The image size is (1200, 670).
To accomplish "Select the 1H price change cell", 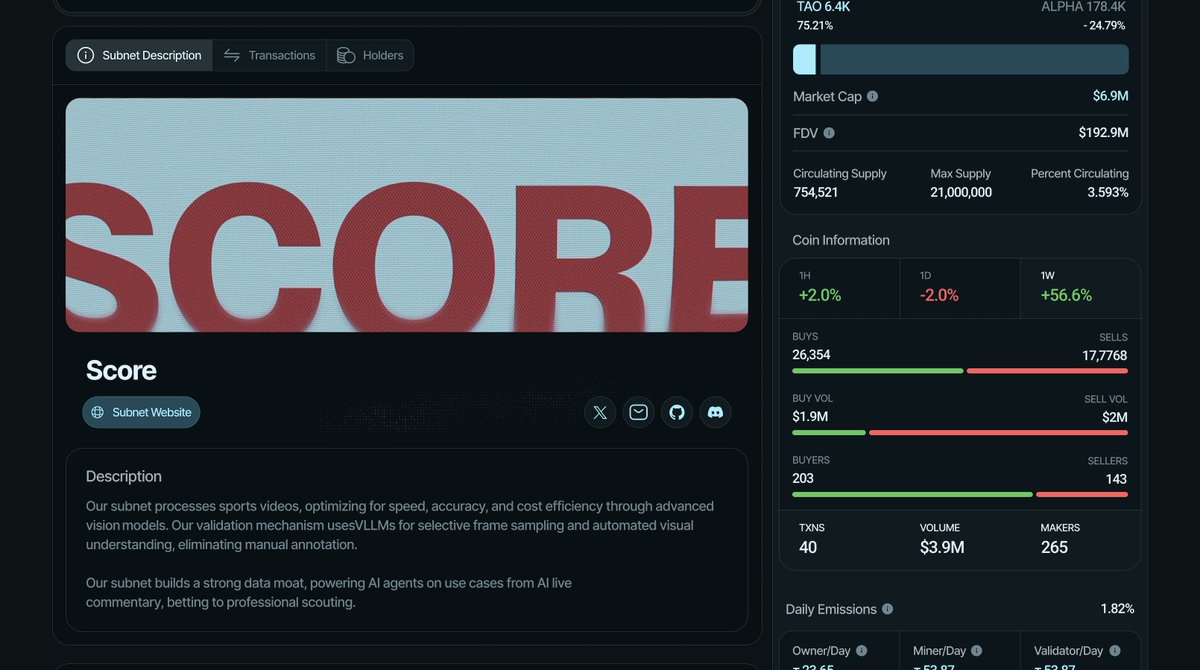I will click(840, 287).
